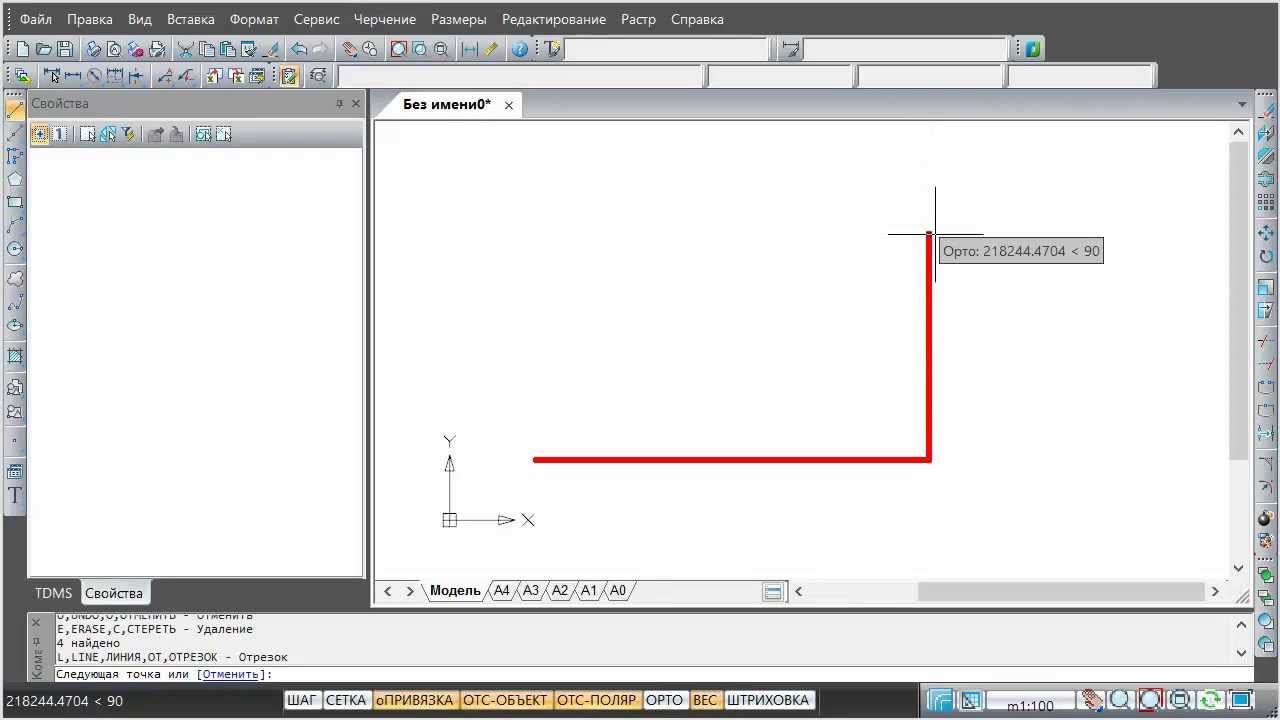Click coordinates readout 218244.4704 < 90
Viewport: 1280px width, 720px height.
pyautogui.click(x=64, y=701)
